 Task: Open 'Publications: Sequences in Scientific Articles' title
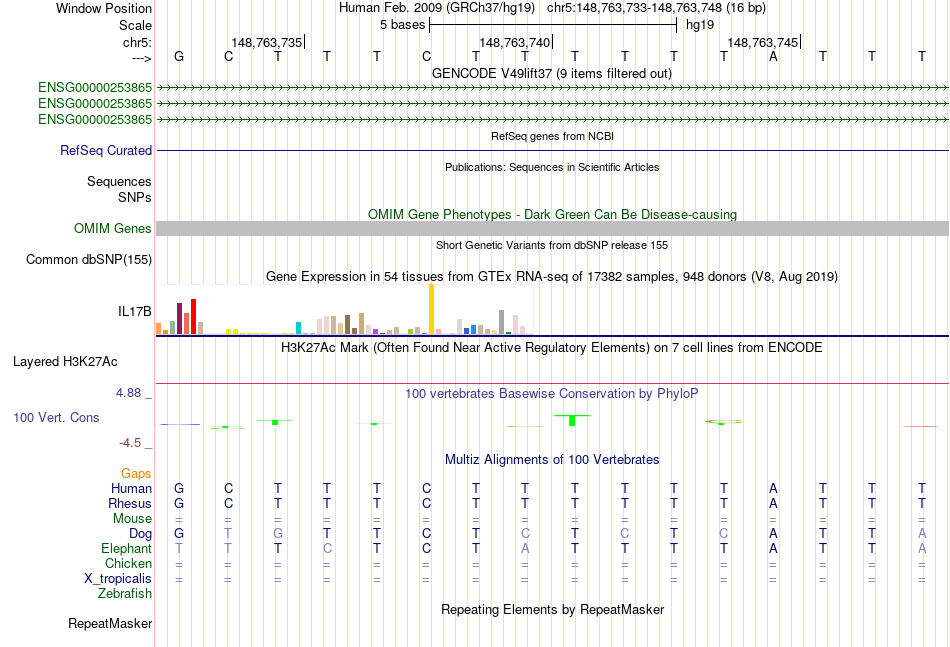click(552, 167)
